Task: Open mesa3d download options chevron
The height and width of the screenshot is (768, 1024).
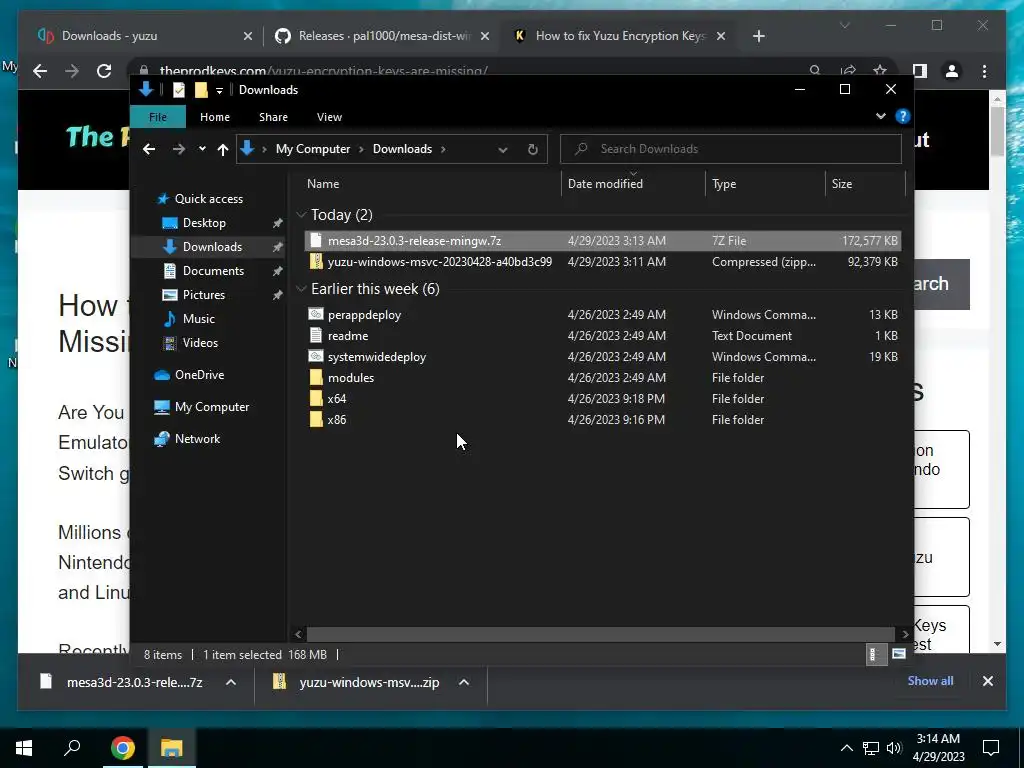Action: [x=231, y=682]
